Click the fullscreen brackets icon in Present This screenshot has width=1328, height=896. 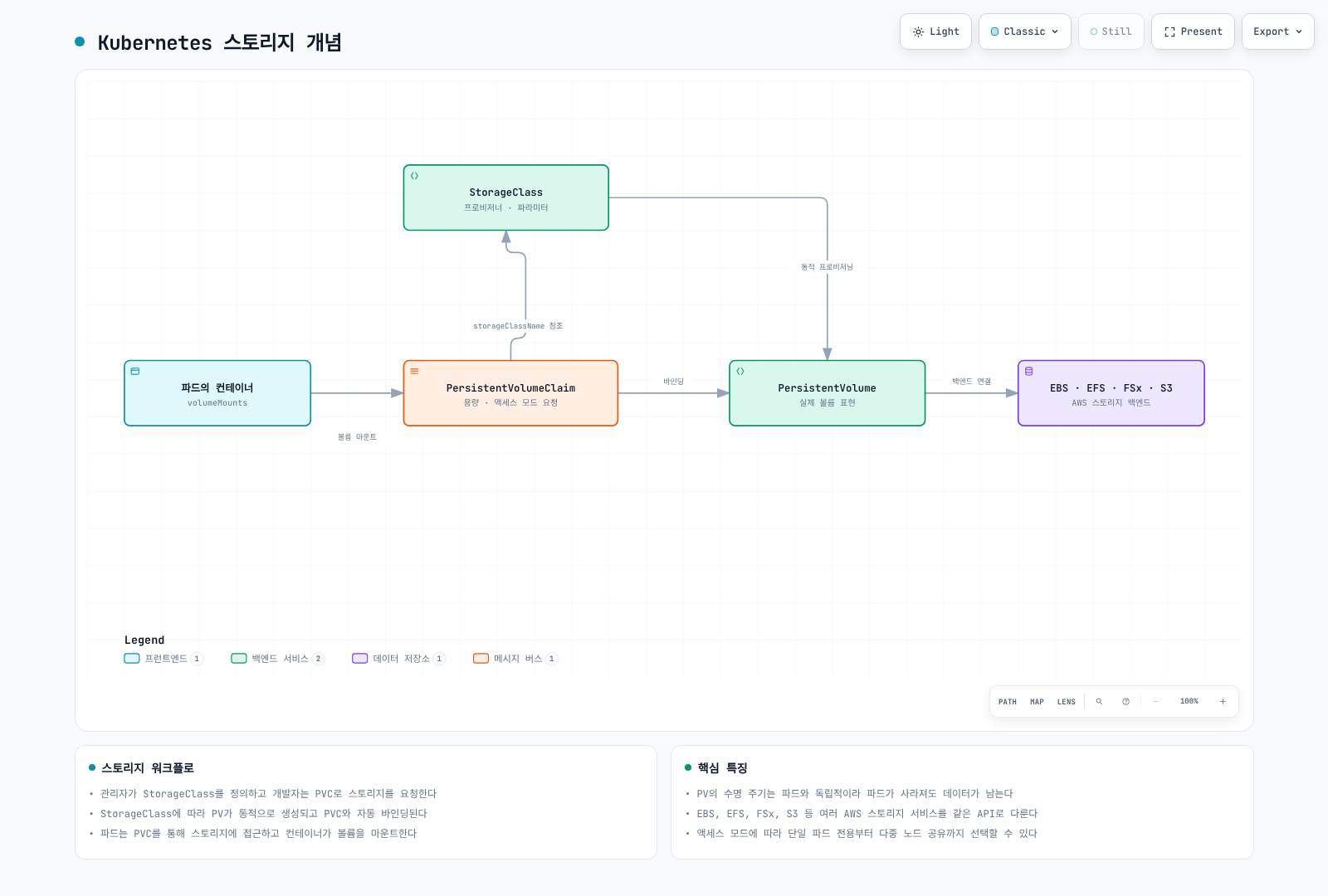coord(1169,32)
